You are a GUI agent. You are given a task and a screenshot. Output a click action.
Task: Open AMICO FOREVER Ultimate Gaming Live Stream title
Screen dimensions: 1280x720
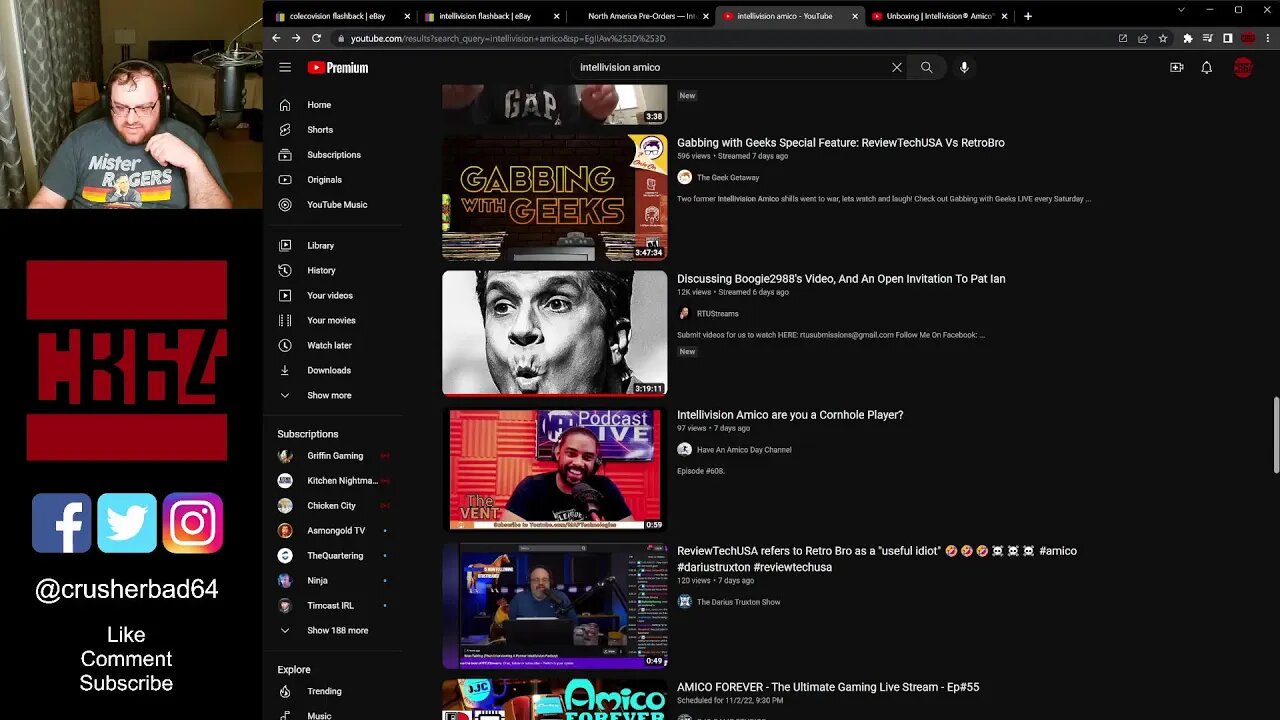point(828,688)
